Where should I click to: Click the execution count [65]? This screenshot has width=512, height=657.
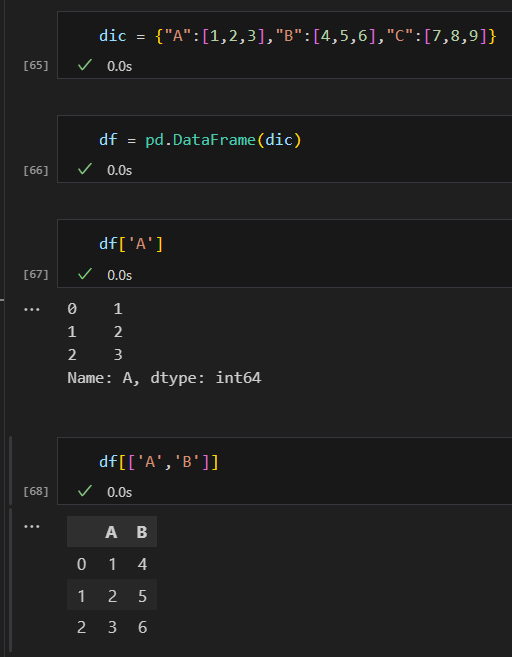click(x=36, y=65)
